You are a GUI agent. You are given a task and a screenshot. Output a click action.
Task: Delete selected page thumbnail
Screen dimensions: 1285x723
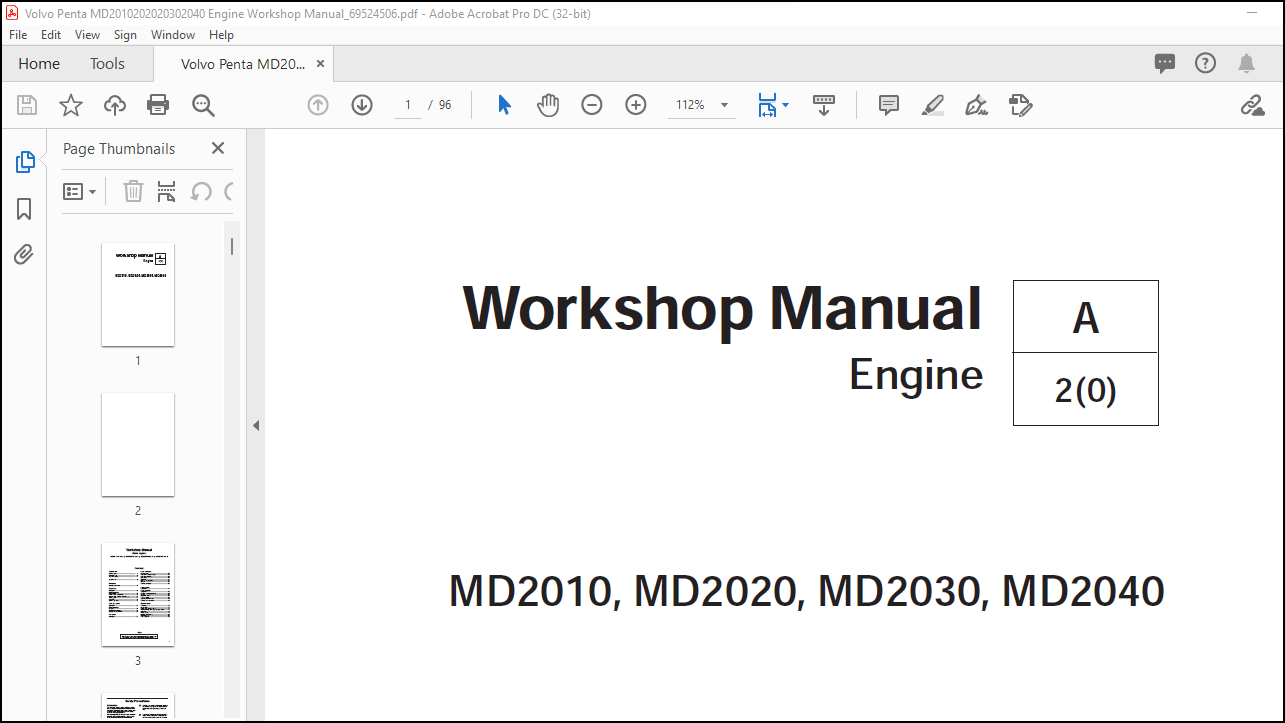point(133,191)
